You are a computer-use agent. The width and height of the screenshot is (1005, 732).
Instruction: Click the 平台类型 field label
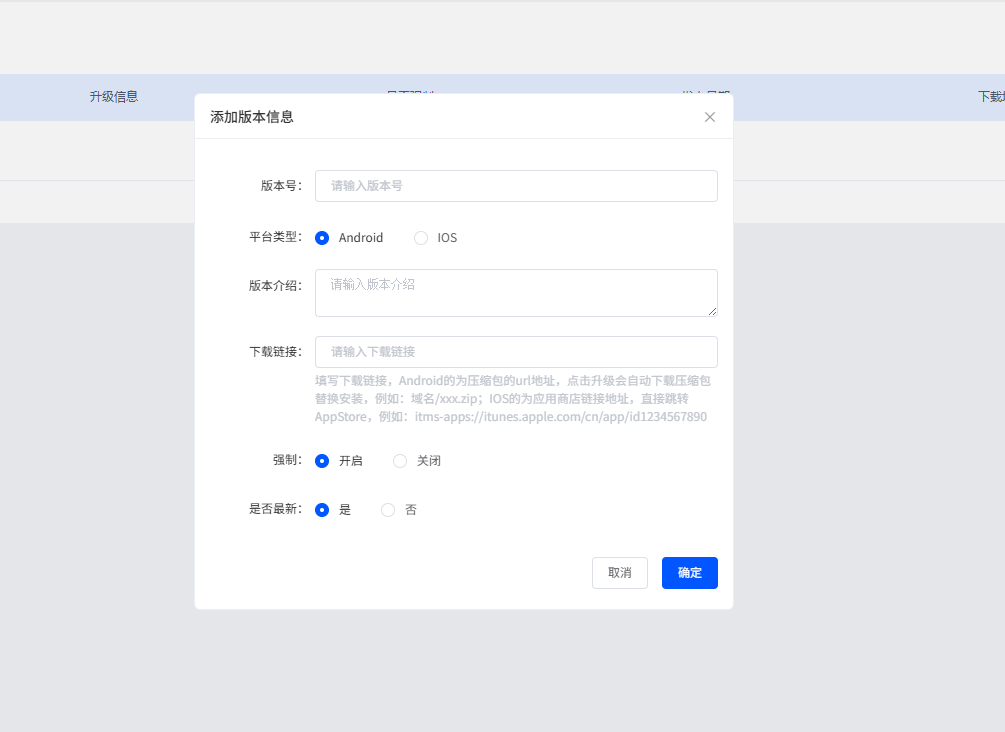click(275, 238)
